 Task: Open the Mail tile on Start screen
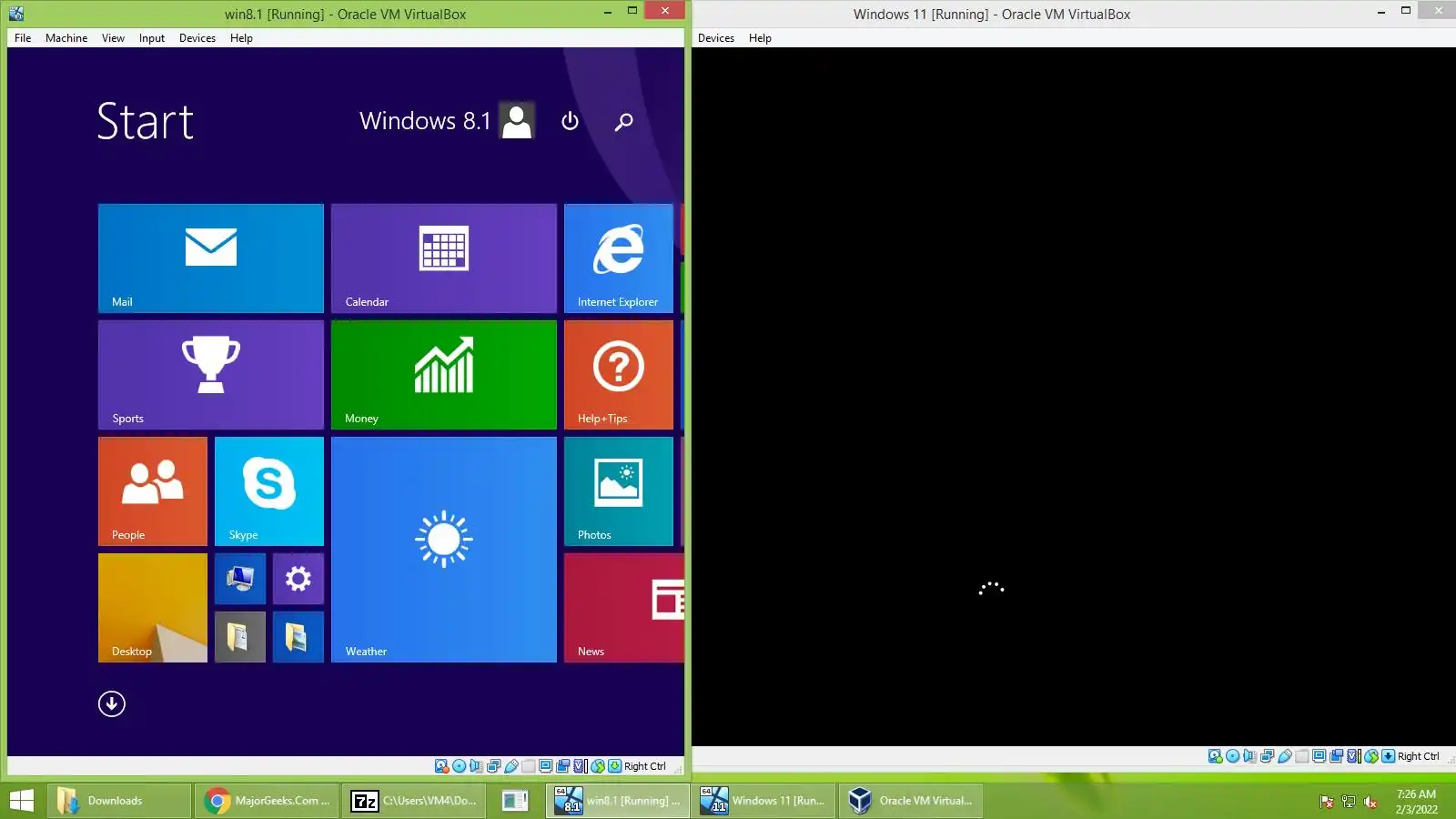coord(211,258)
